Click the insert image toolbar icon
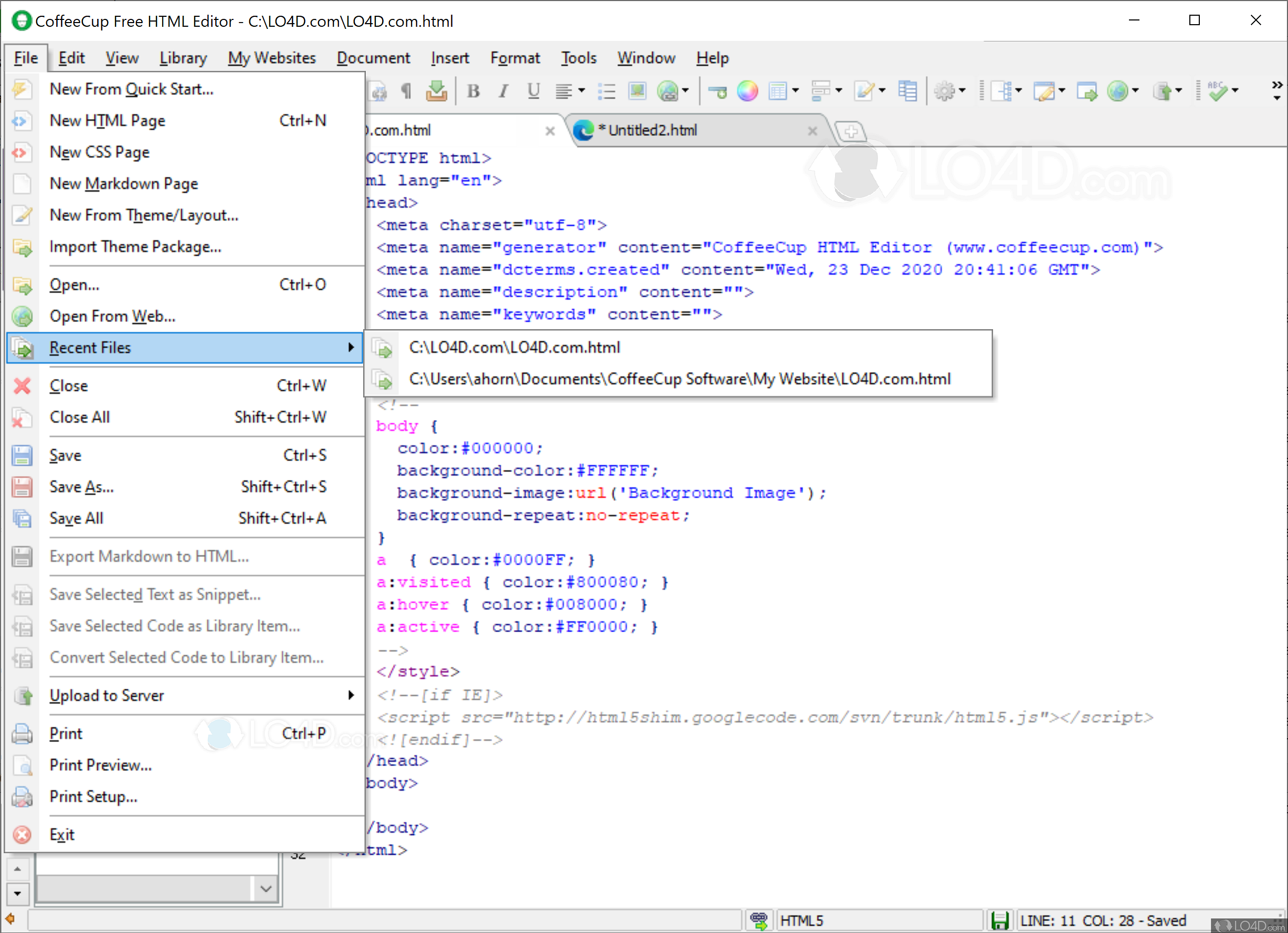Screen dimensions: 1288x933 pos(637,91)
